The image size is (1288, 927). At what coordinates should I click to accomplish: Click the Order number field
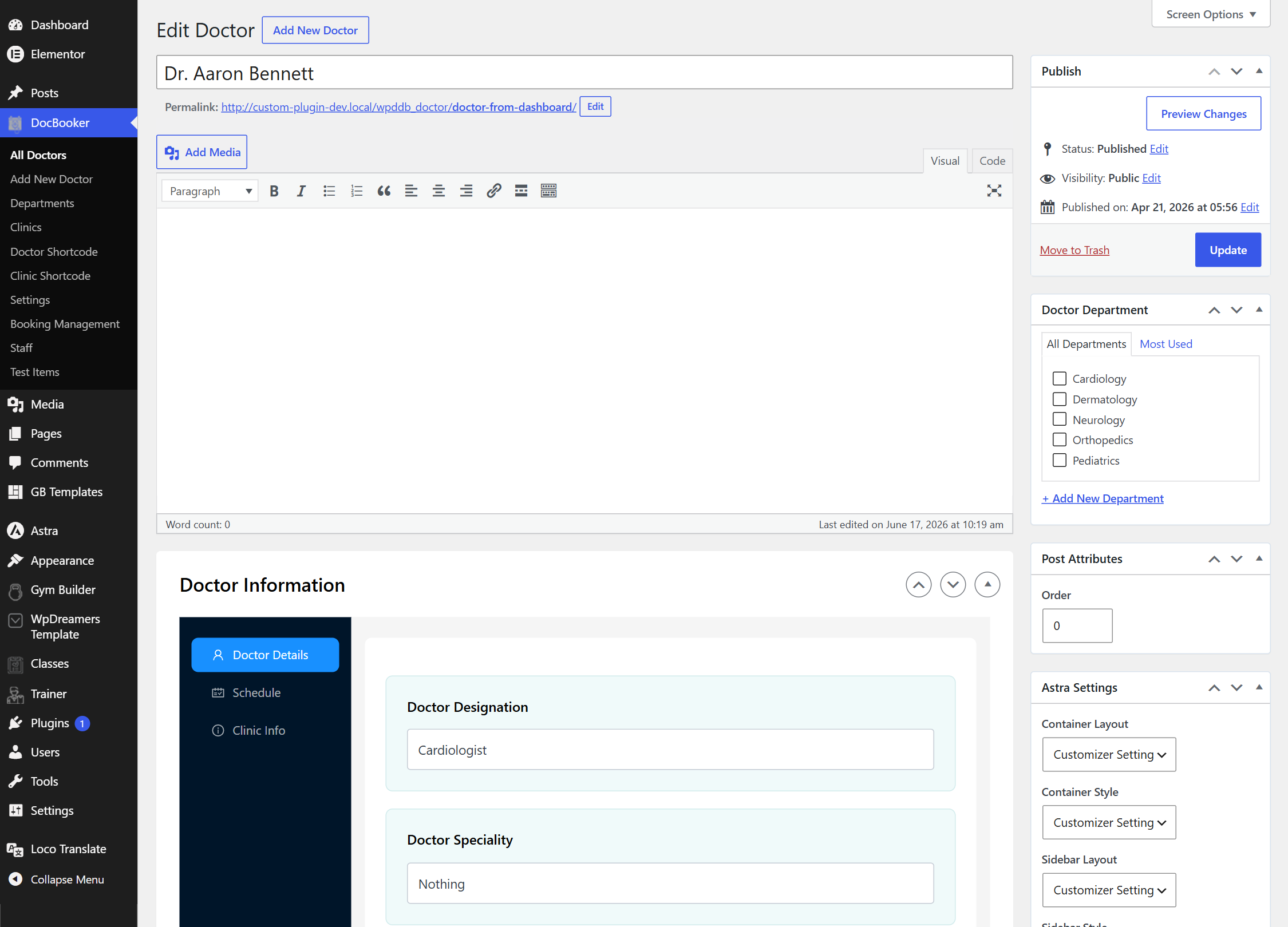coord(1077,625)
